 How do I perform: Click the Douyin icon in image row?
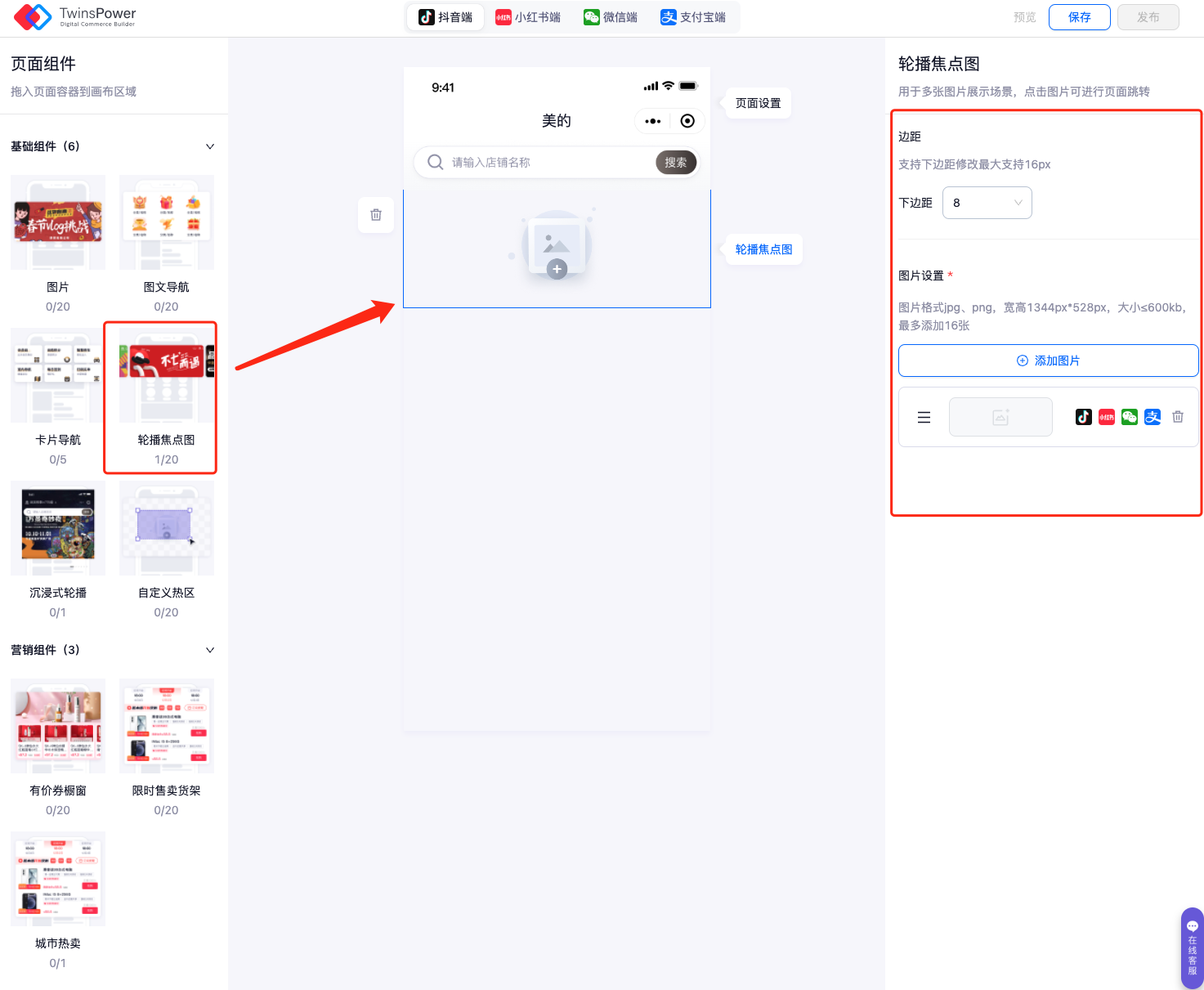tap(1083, 417)
